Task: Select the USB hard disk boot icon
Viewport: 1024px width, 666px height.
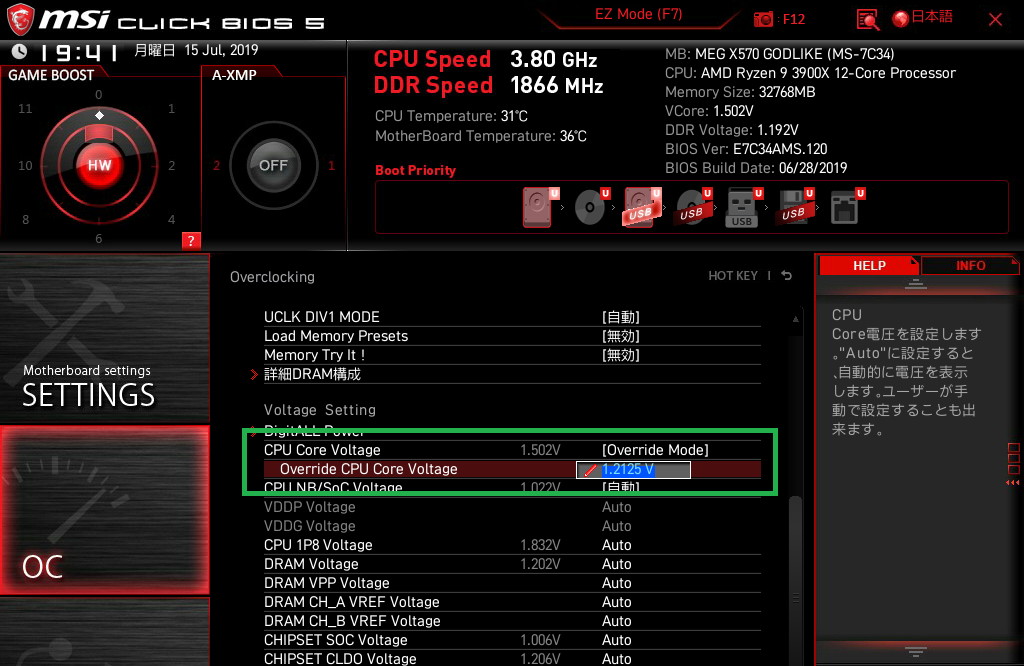Action: click(642, 208)
